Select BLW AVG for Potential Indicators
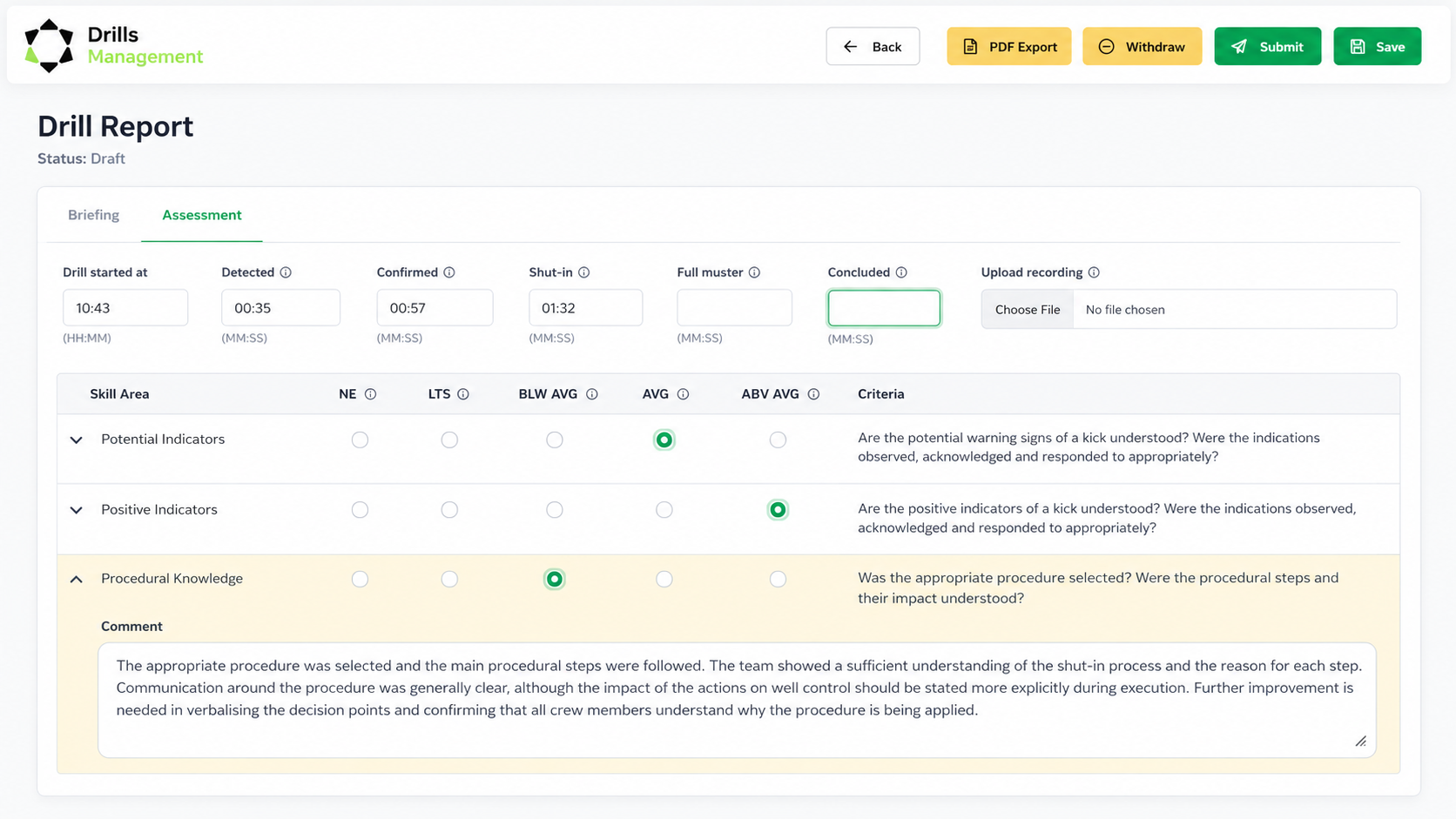The width and height of the screenshot is (1456, 819). click(x=555, y=440)
